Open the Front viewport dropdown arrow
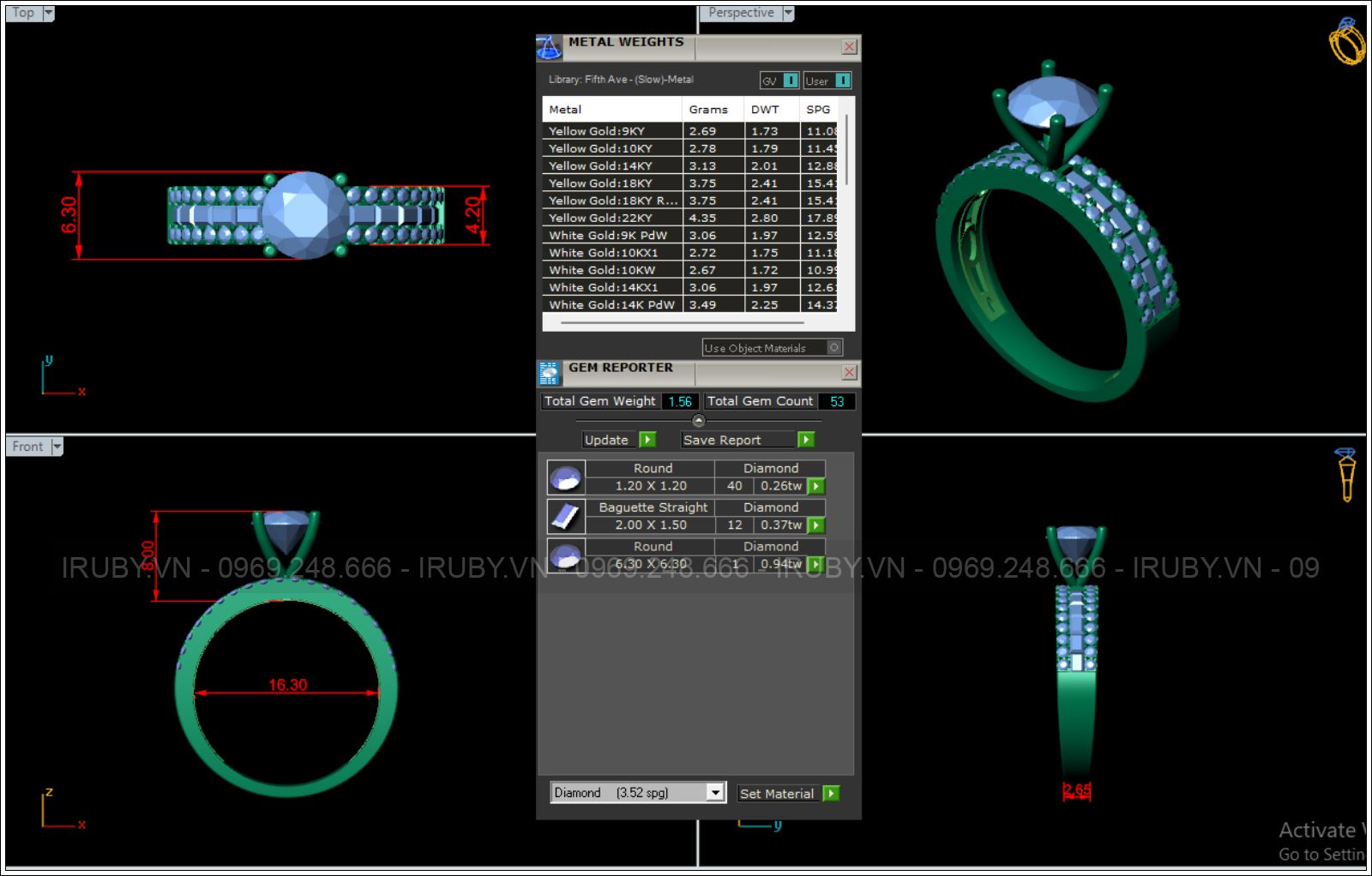The width and height of the screenshot is (1372, 876). coord(57,447)
